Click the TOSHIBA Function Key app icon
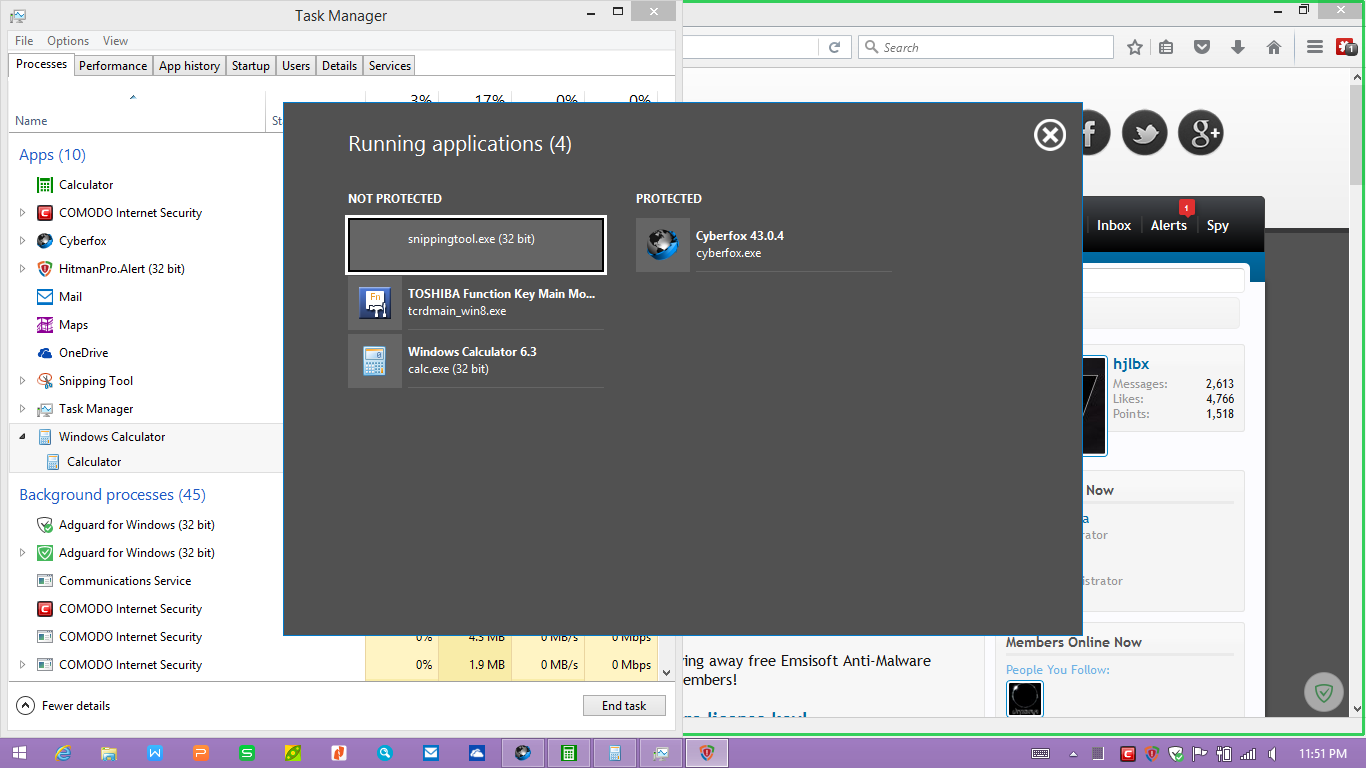This screenshot has height=768, width=1366. pos(374,303)
